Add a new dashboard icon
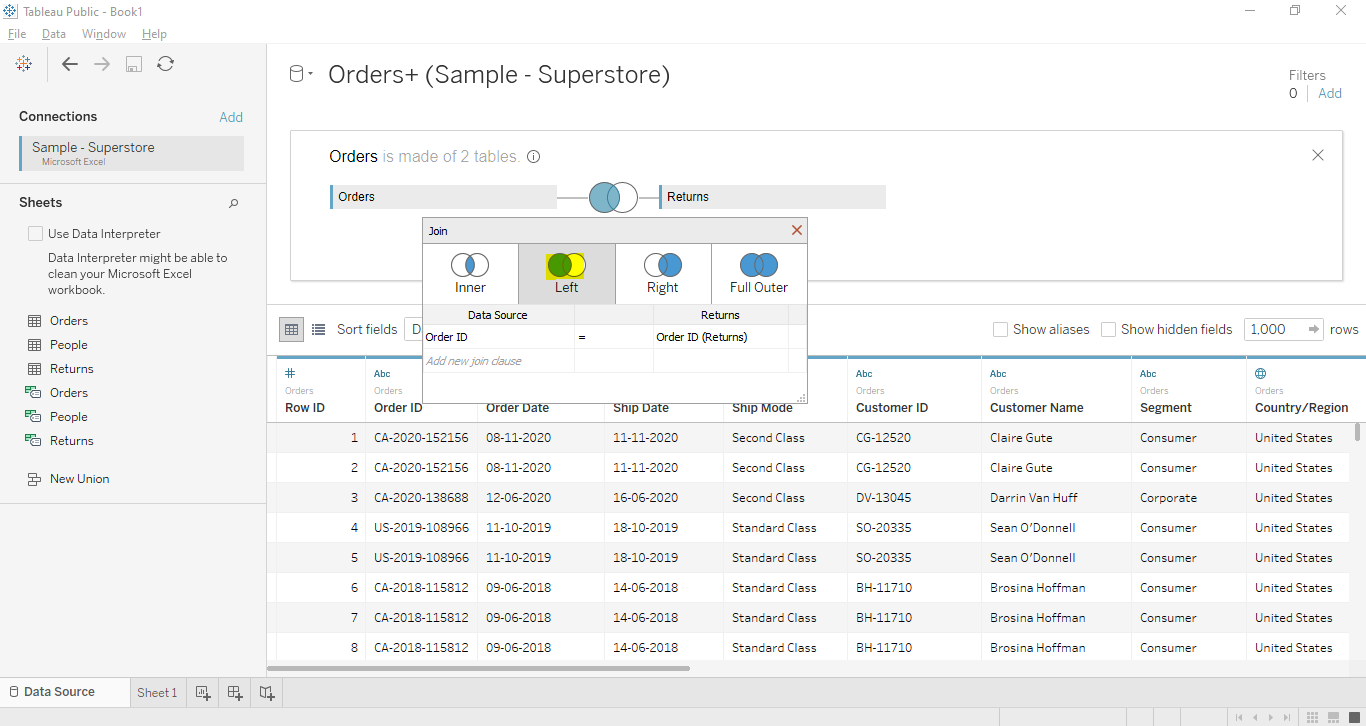Screen dimensions: 1366x726 coord(235,692)
